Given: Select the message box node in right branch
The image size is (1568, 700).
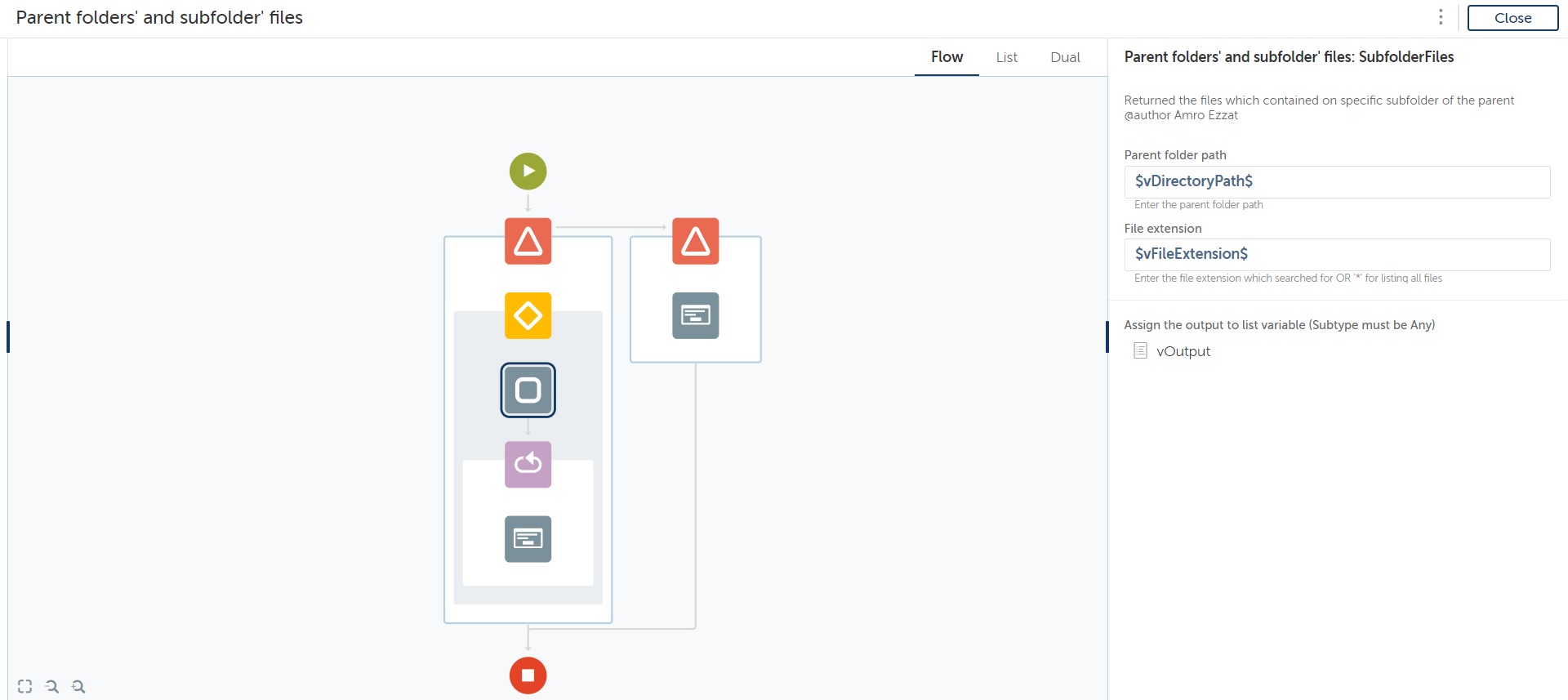Looking at the screenshot, I should 695,315.
